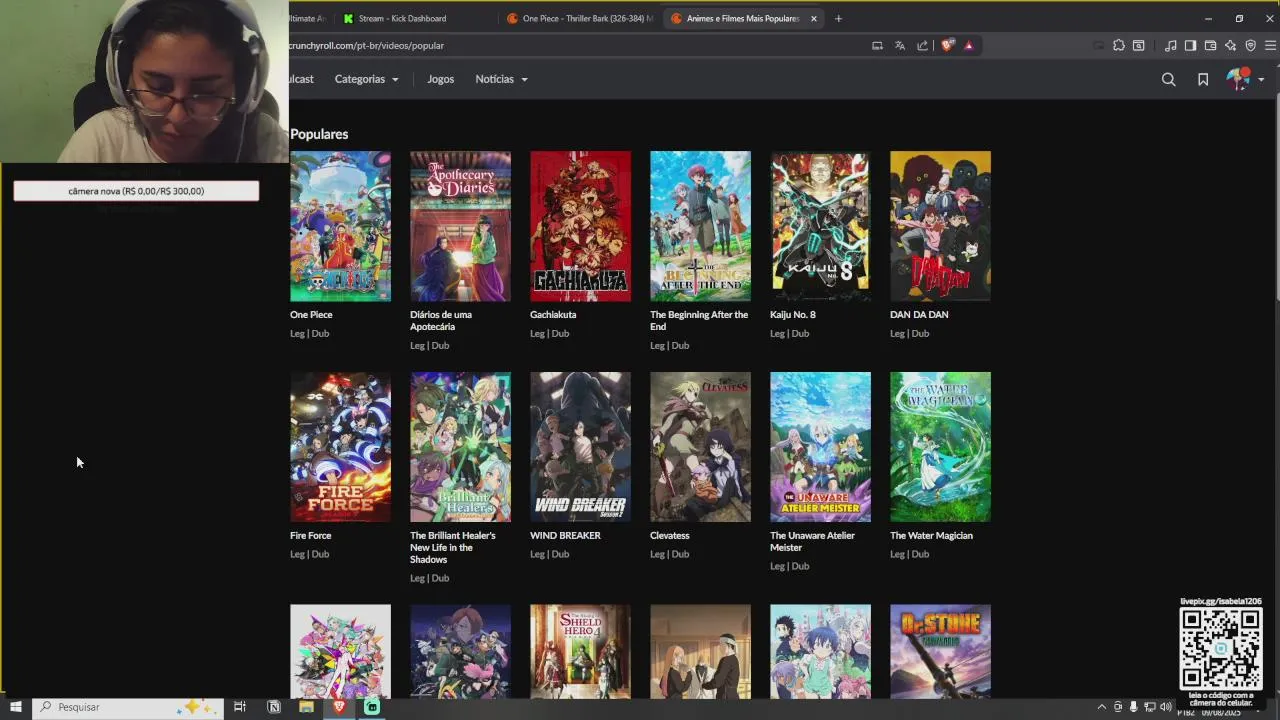Screen dimensions: 1280x720
Task: Open the Gachiakuta poster
Action: point(580,226)
